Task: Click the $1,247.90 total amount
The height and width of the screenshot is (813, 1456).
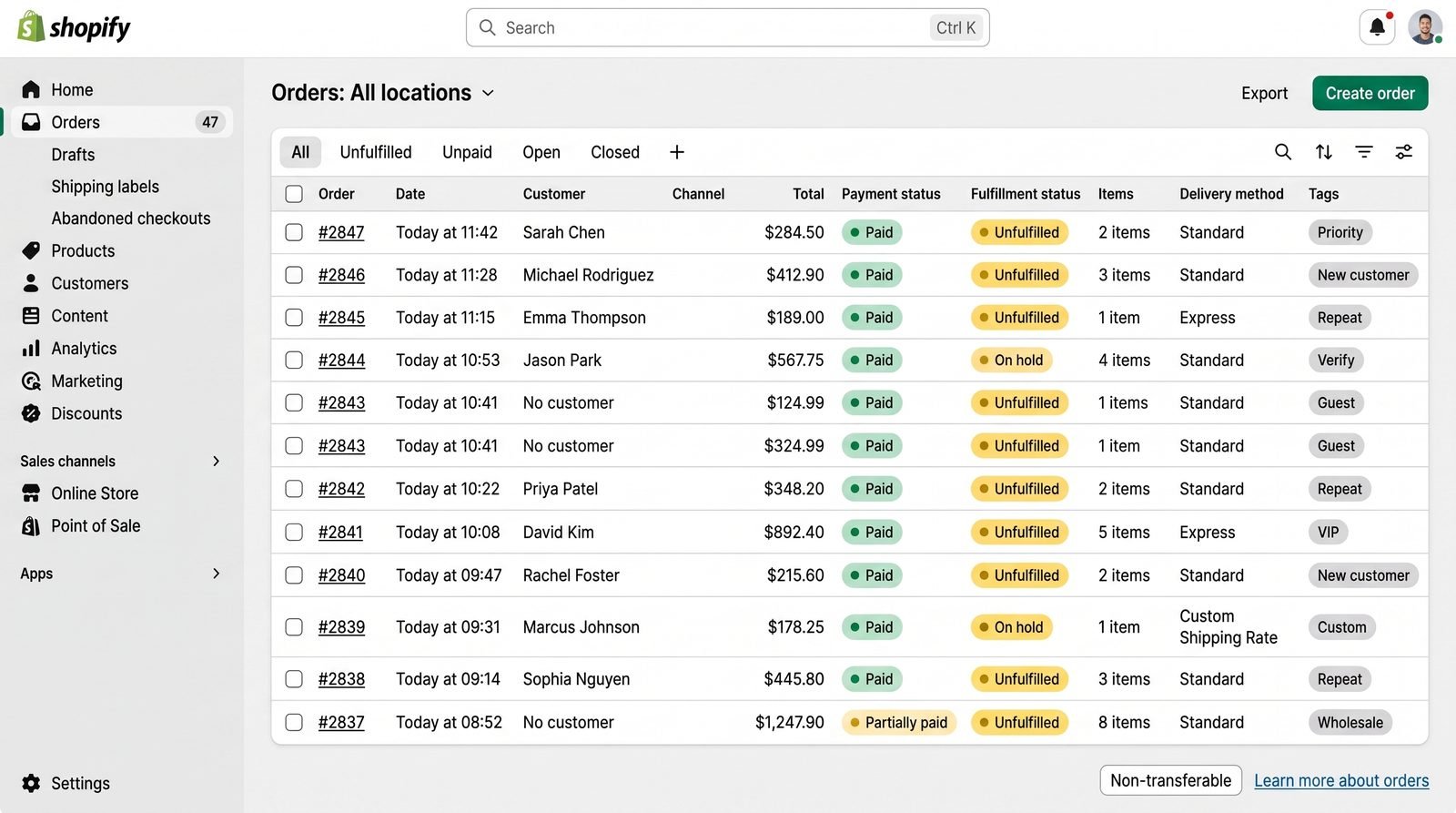Action: [x=790, y=723]
